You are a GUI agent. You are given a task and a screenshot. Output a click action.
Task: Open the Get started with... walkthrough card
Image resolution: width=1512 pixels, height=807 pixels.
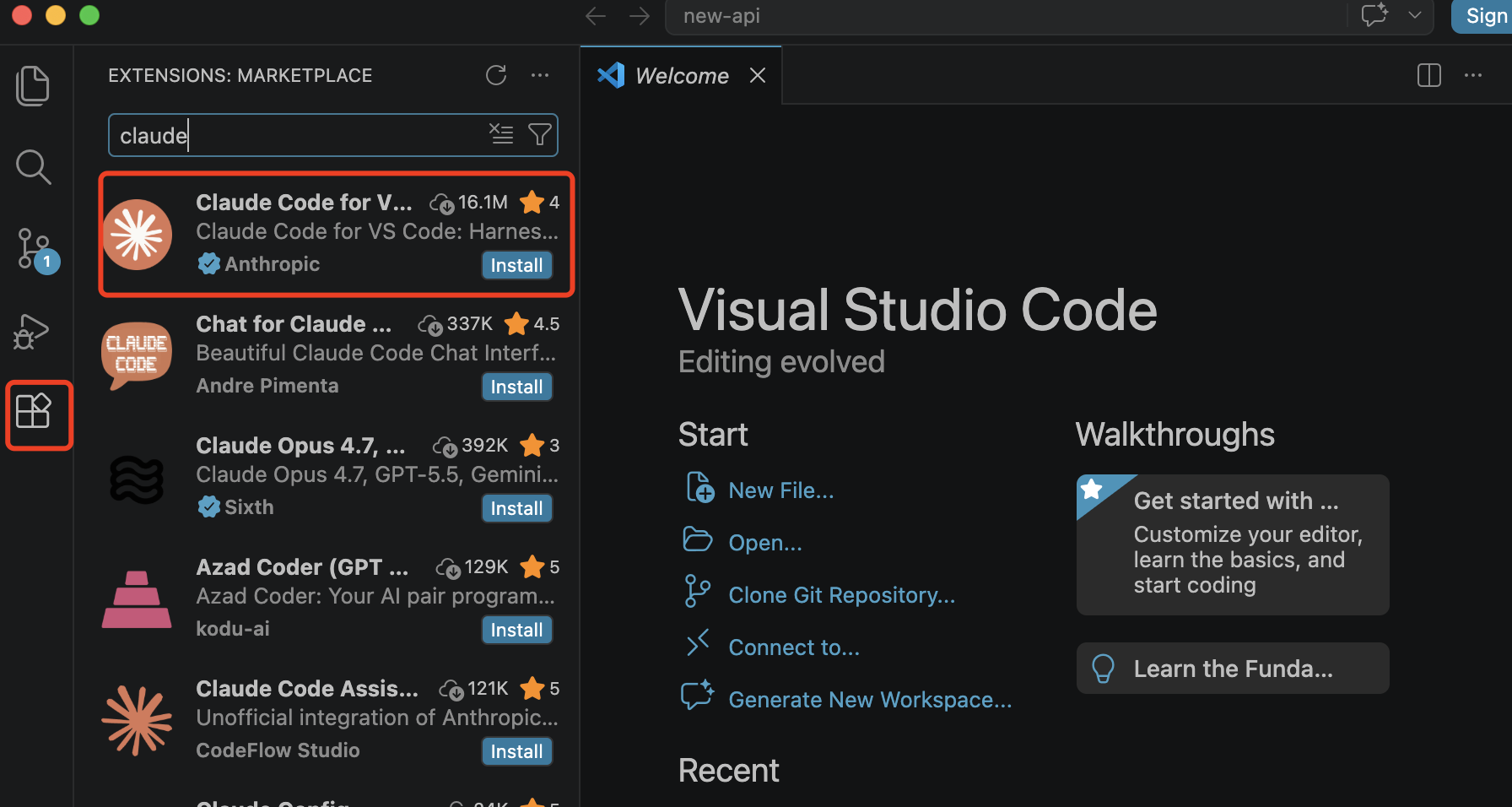click(x=1233, y=544)
